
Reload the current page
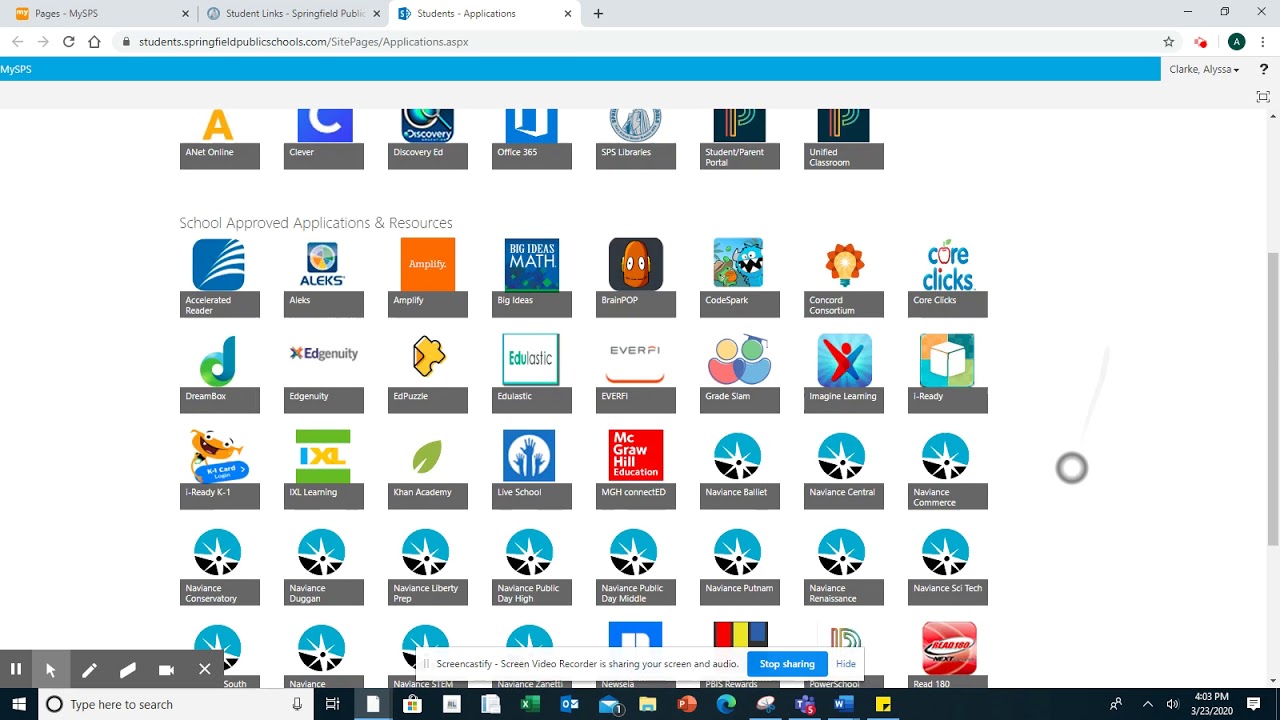click(x=68, y=42)
